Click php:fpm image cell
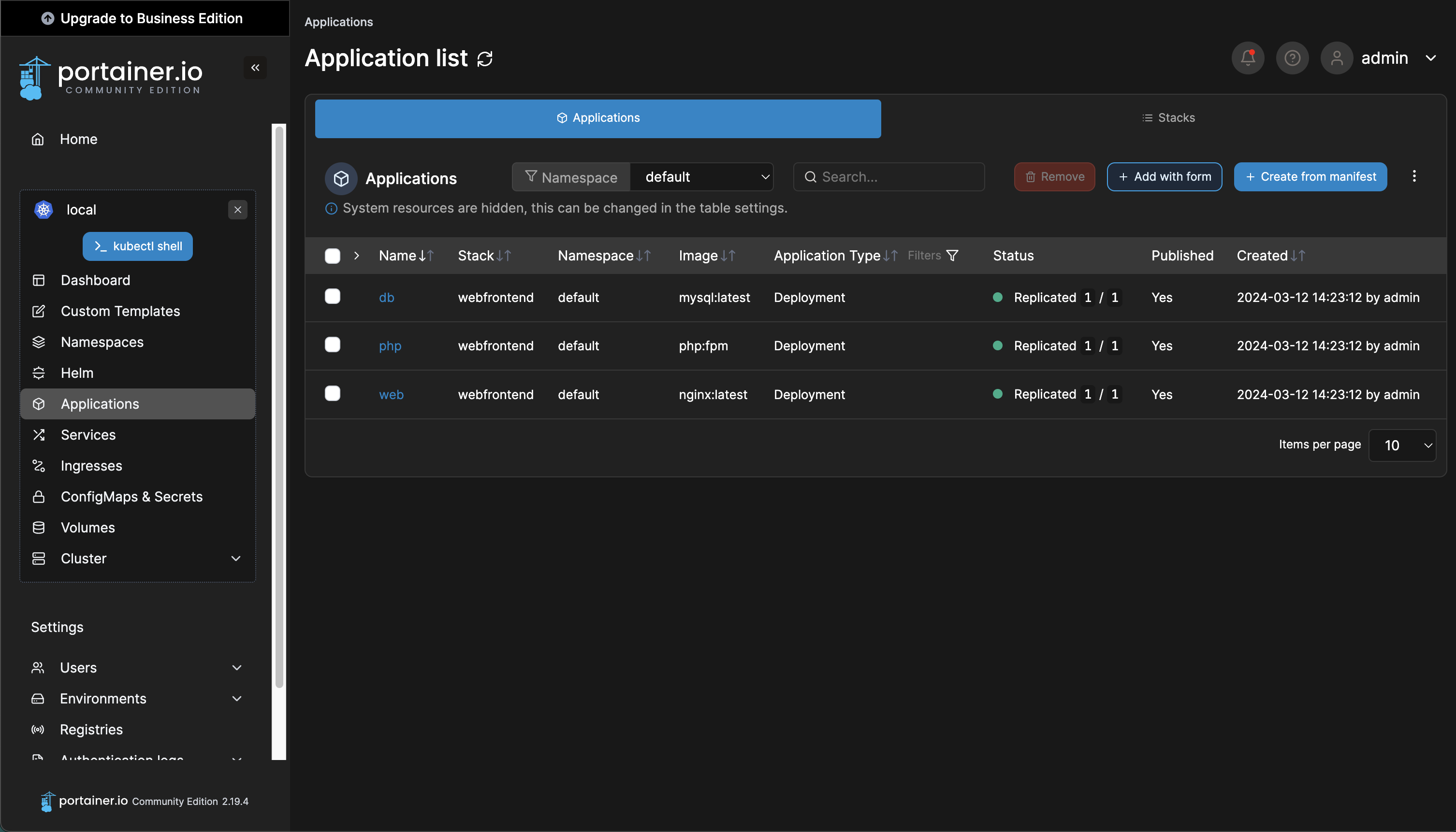 (x=703, y=346)
